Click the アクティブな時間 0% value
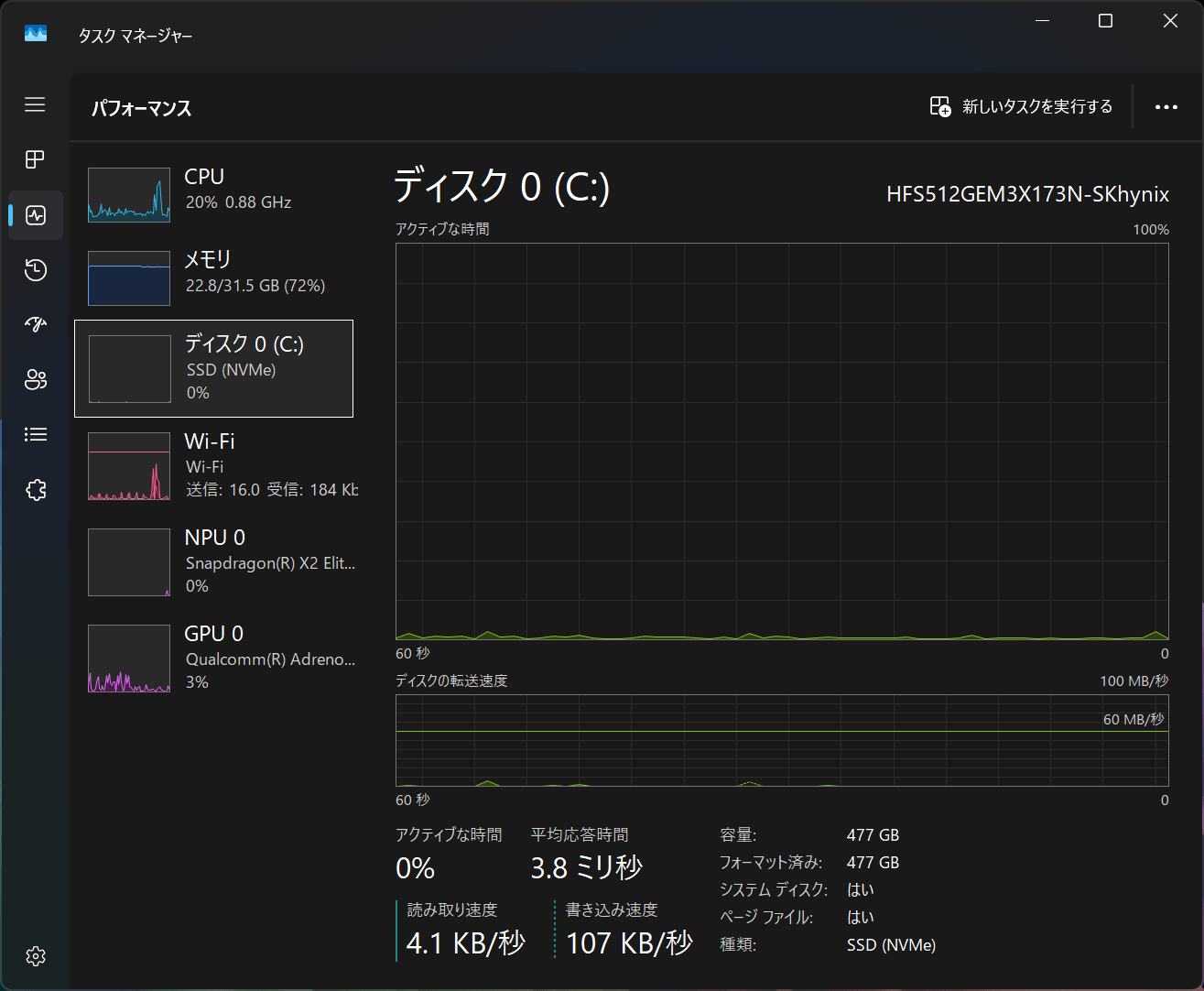The width and height of the screenshot is (1204, 991). click(416, 867)
